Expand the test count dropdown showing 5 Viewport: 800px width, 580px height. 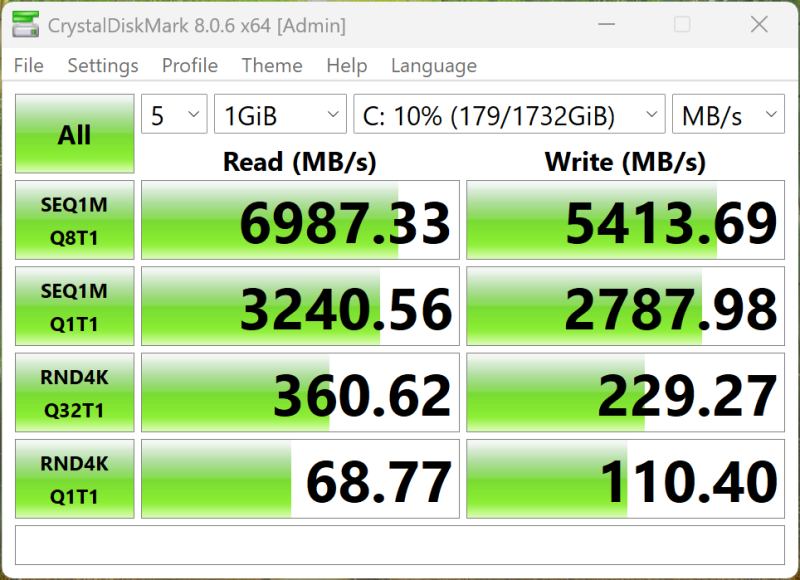click(174, 114)
